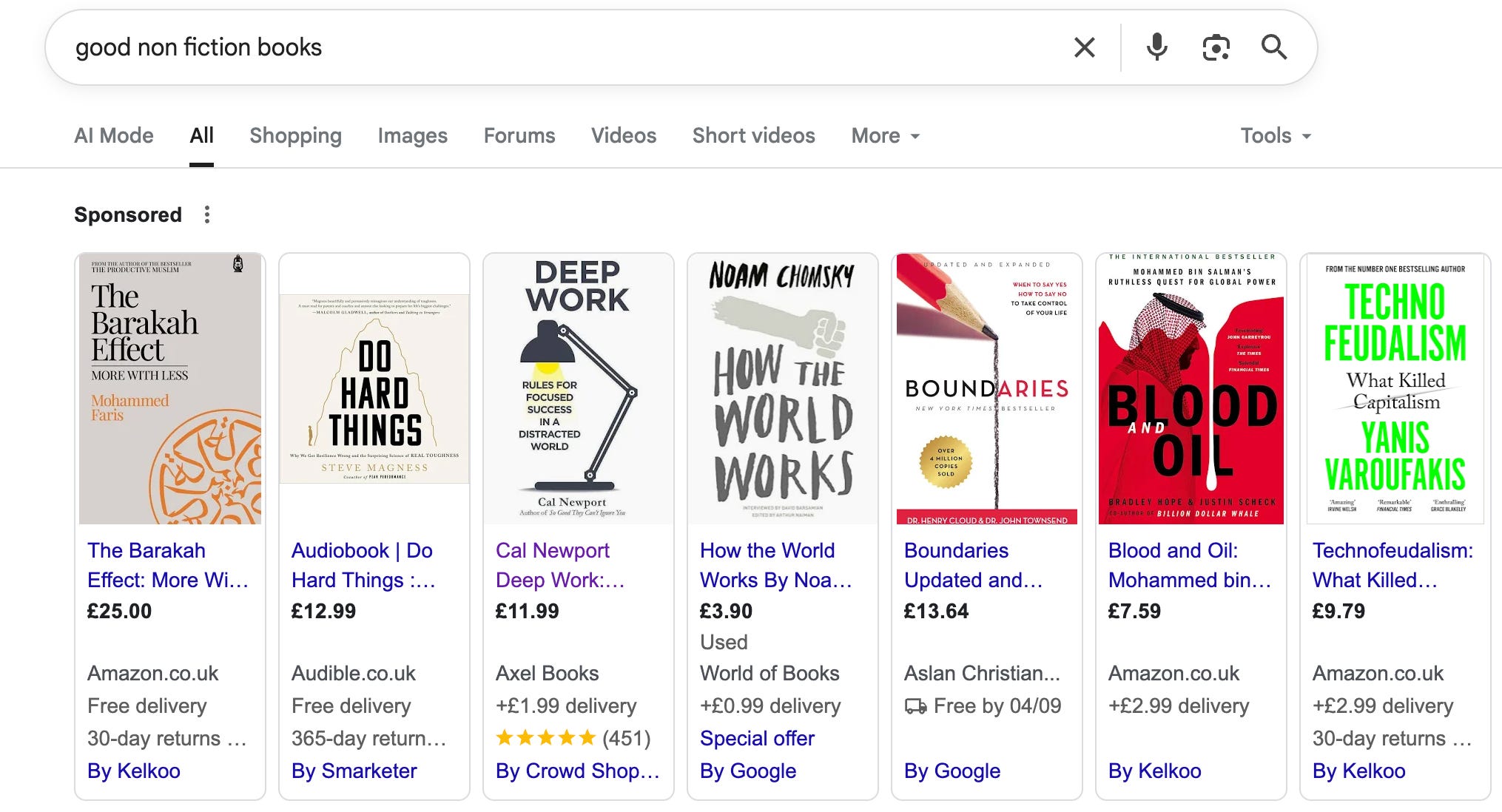Click the How the World Works cover
The height and width of the screenshot is (812, 1502).
[782, 389]
